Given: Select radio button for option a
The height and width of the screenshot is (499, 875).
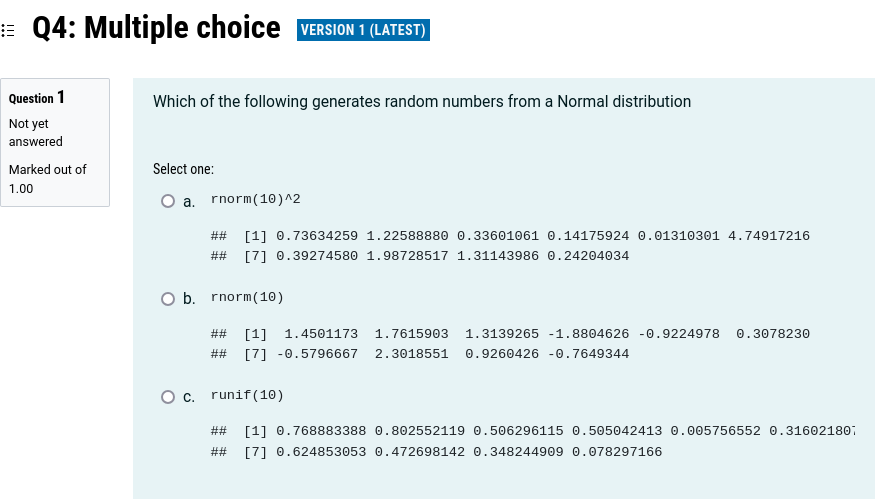Looking at the screenshot, I should tap(168, 201).
